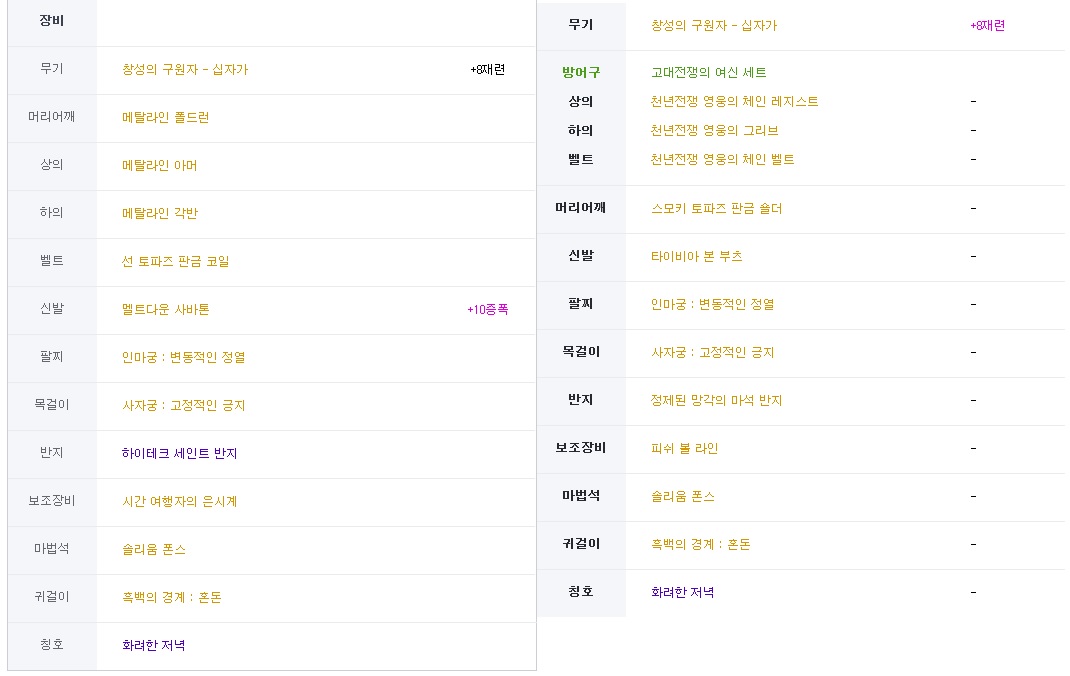Viewport: 1070px width, 676px height.
Task: Click the +10증폭 amplification label
Action: (x=487, y=309)
